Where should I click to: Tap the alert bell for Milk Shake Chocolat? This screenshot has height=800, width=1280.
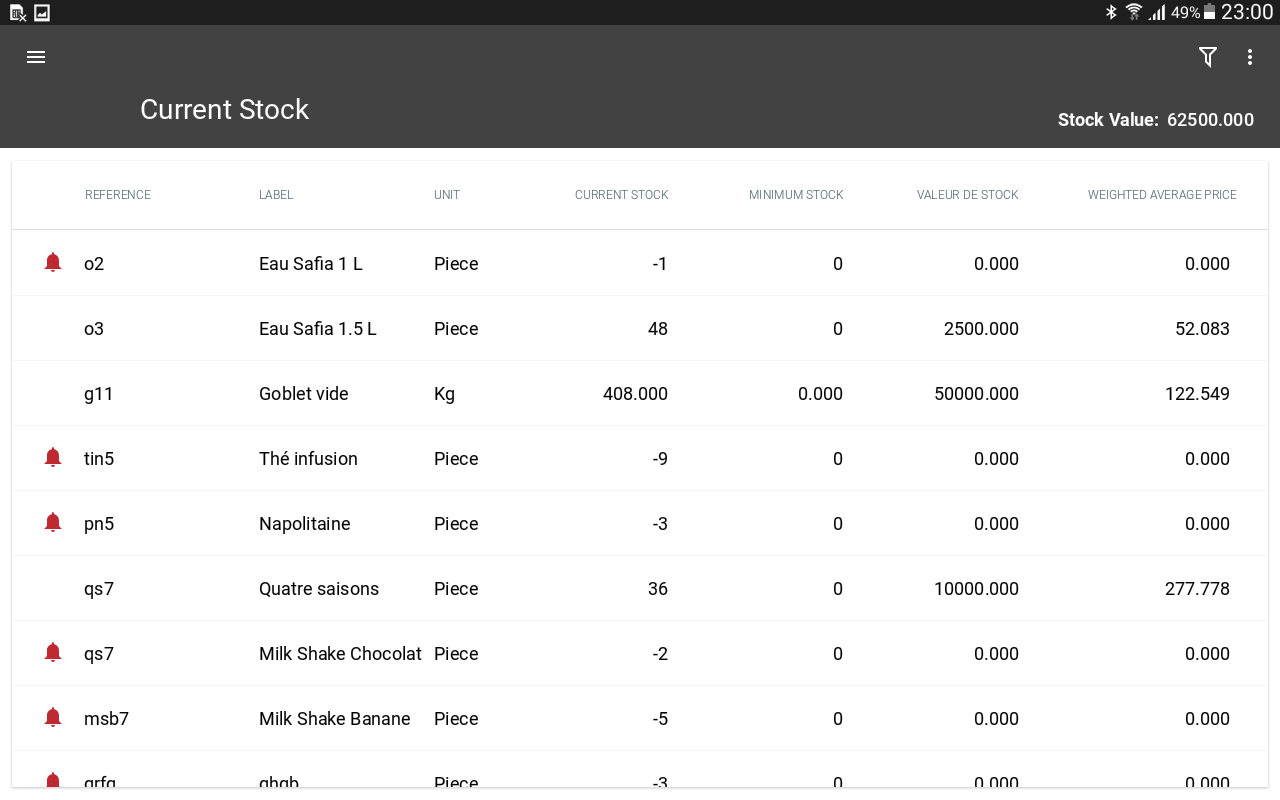tap(53, 653)
